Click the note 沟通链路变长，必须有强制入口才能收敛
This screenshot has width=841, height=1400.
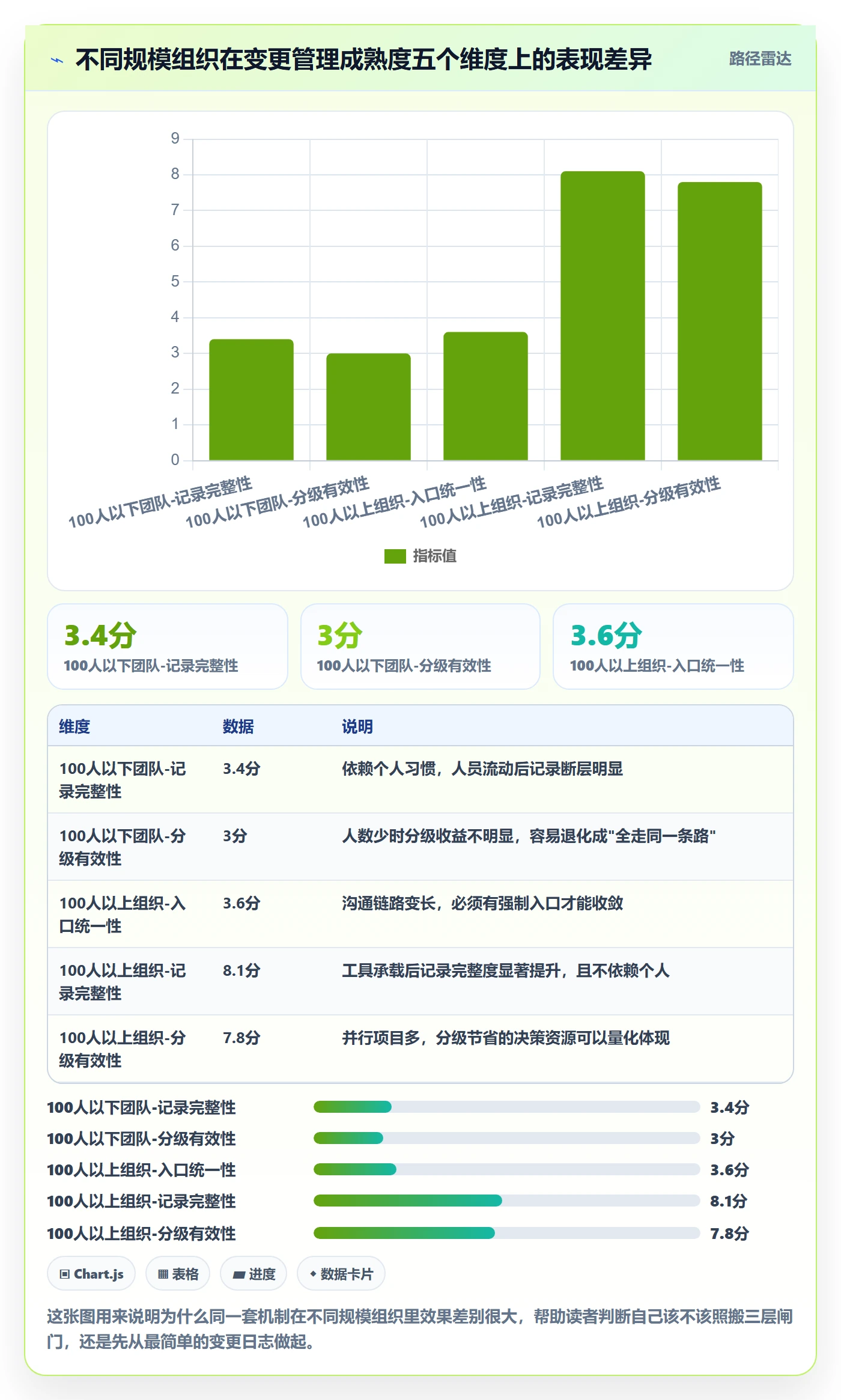click(482, 903)
